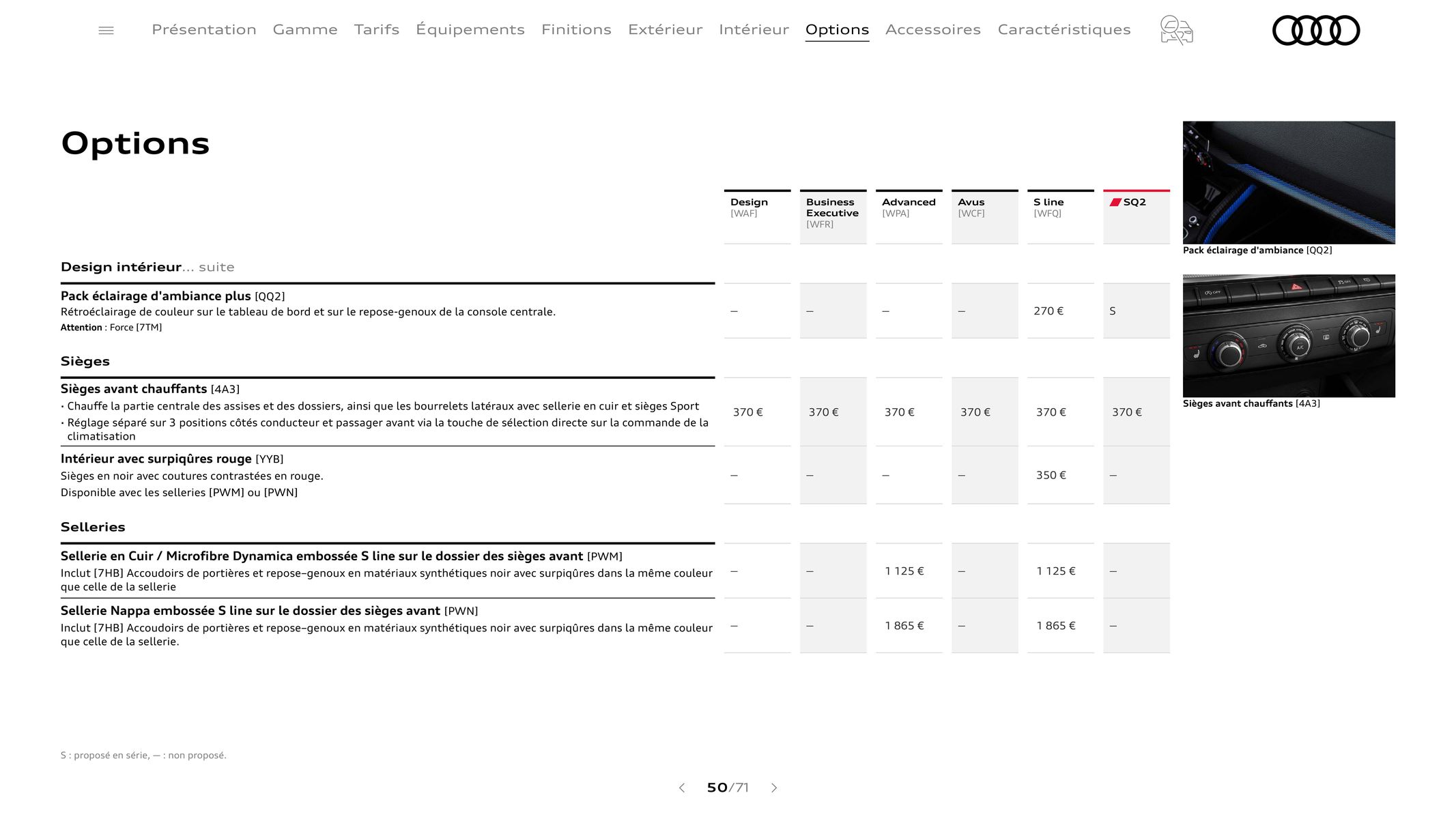1456x819 pixels.
Task: Select the Advanced [WPA] column header
Action: point(909,216)
